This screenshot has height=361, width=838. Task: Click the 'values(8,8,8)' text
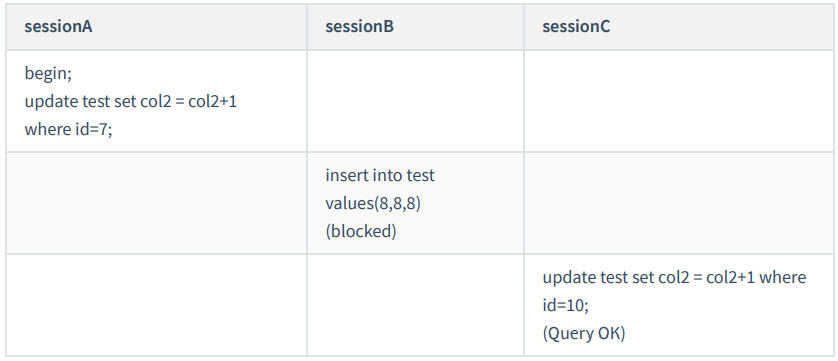click(373, 203)
